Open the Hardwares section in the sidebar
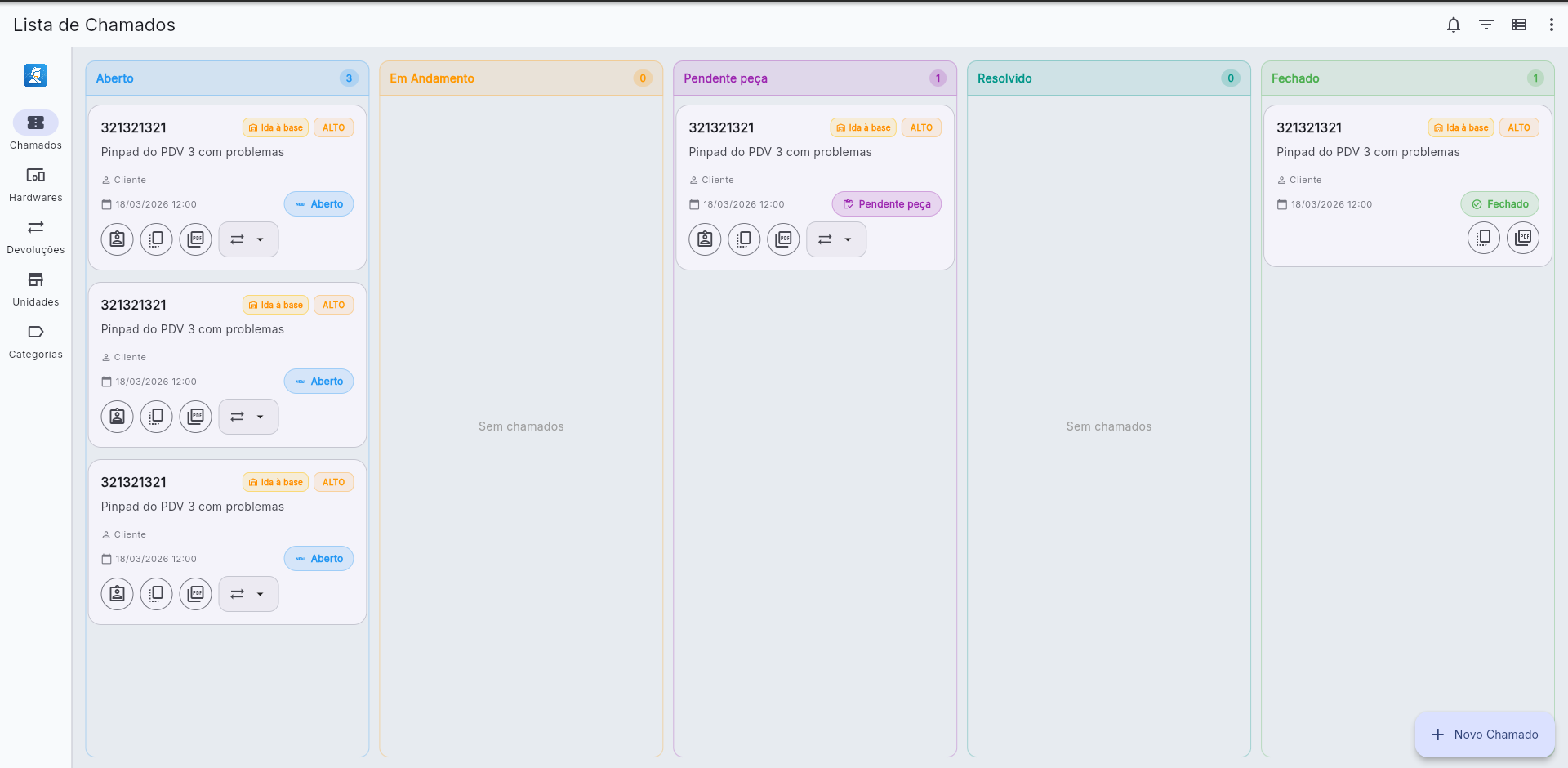 pyautogui.click(x=35, y=184)
